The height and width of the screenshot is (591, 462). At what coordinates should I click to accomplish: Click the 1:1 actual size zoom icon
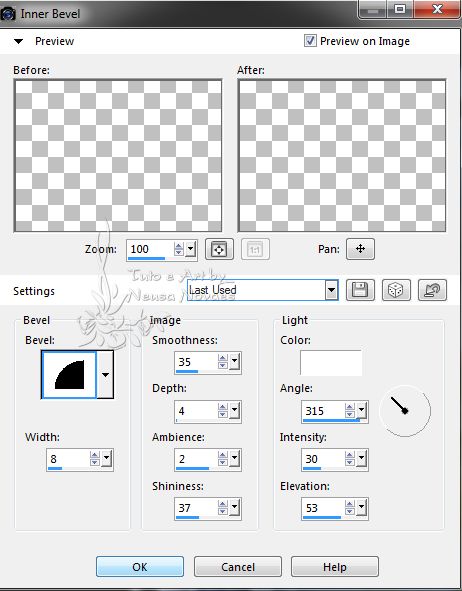click(255, 249)
